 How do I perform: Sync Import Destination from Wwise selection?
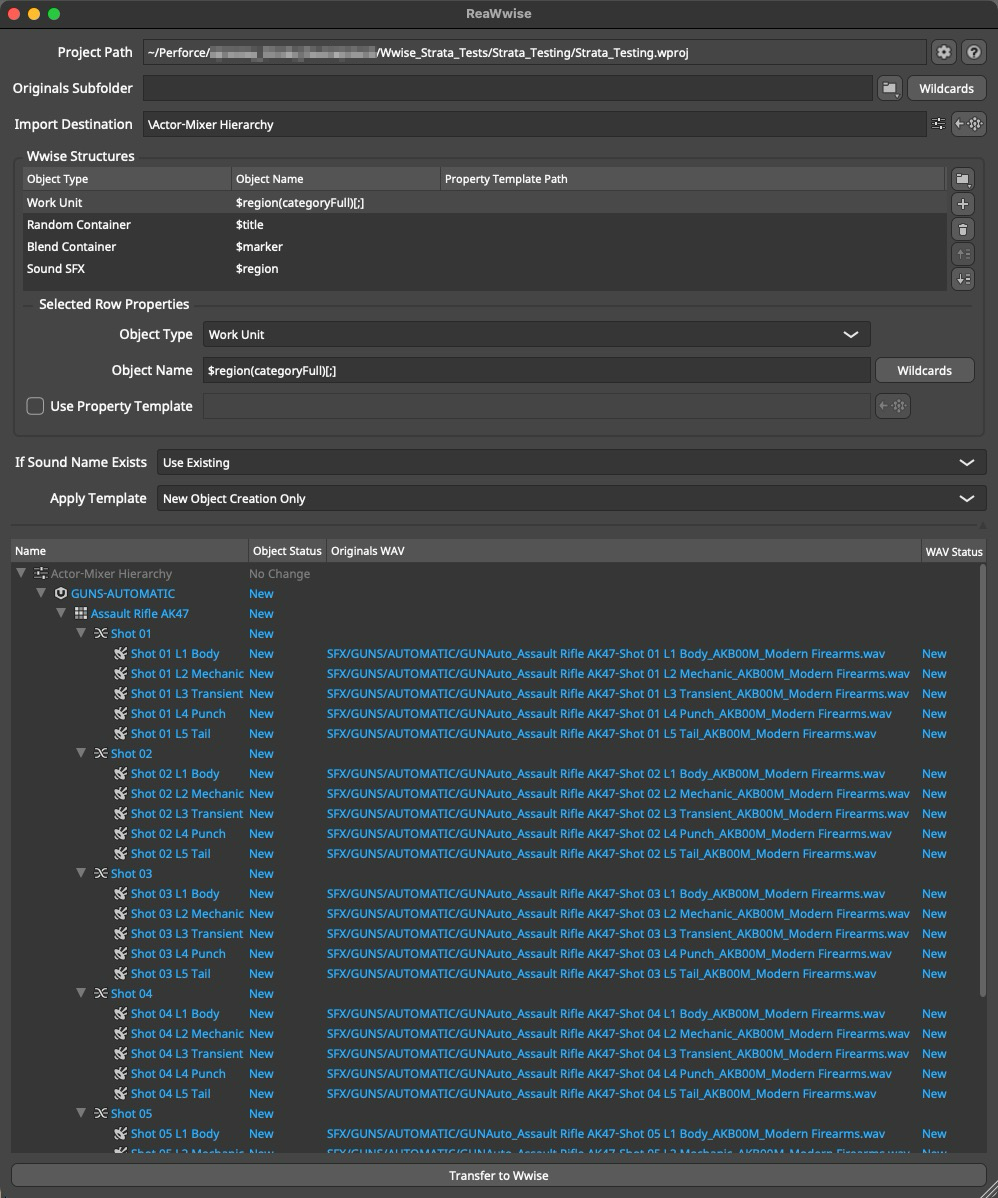tap(968, 124)
